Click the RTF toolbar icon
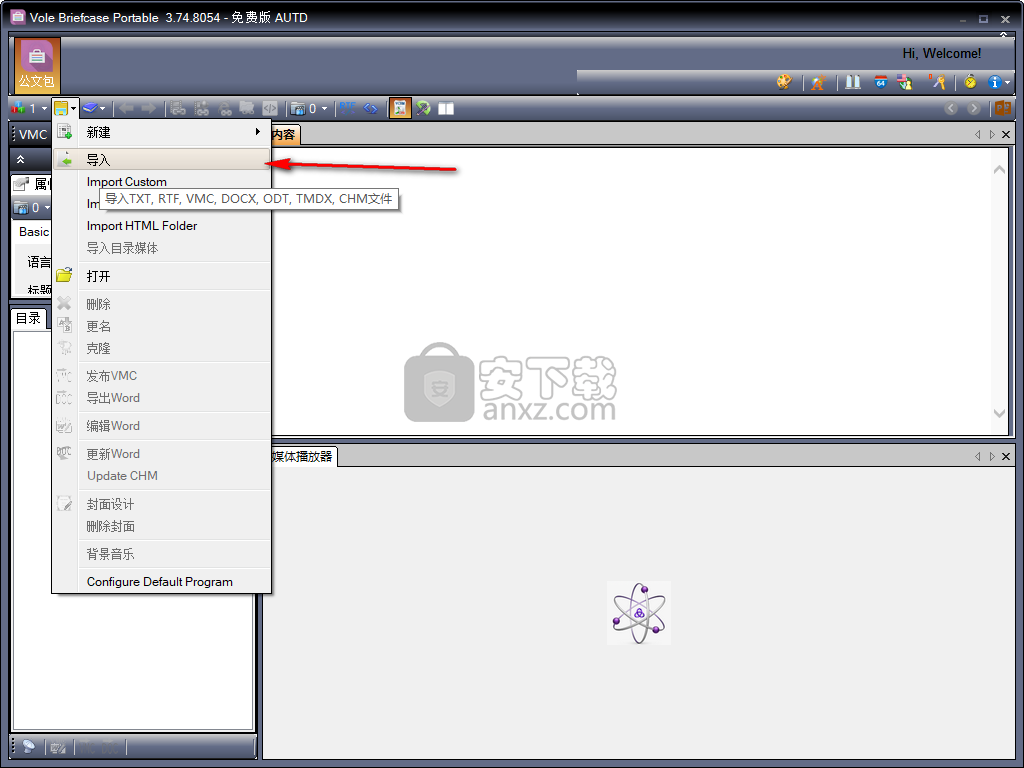The image size is (1024, 768). 347,108
